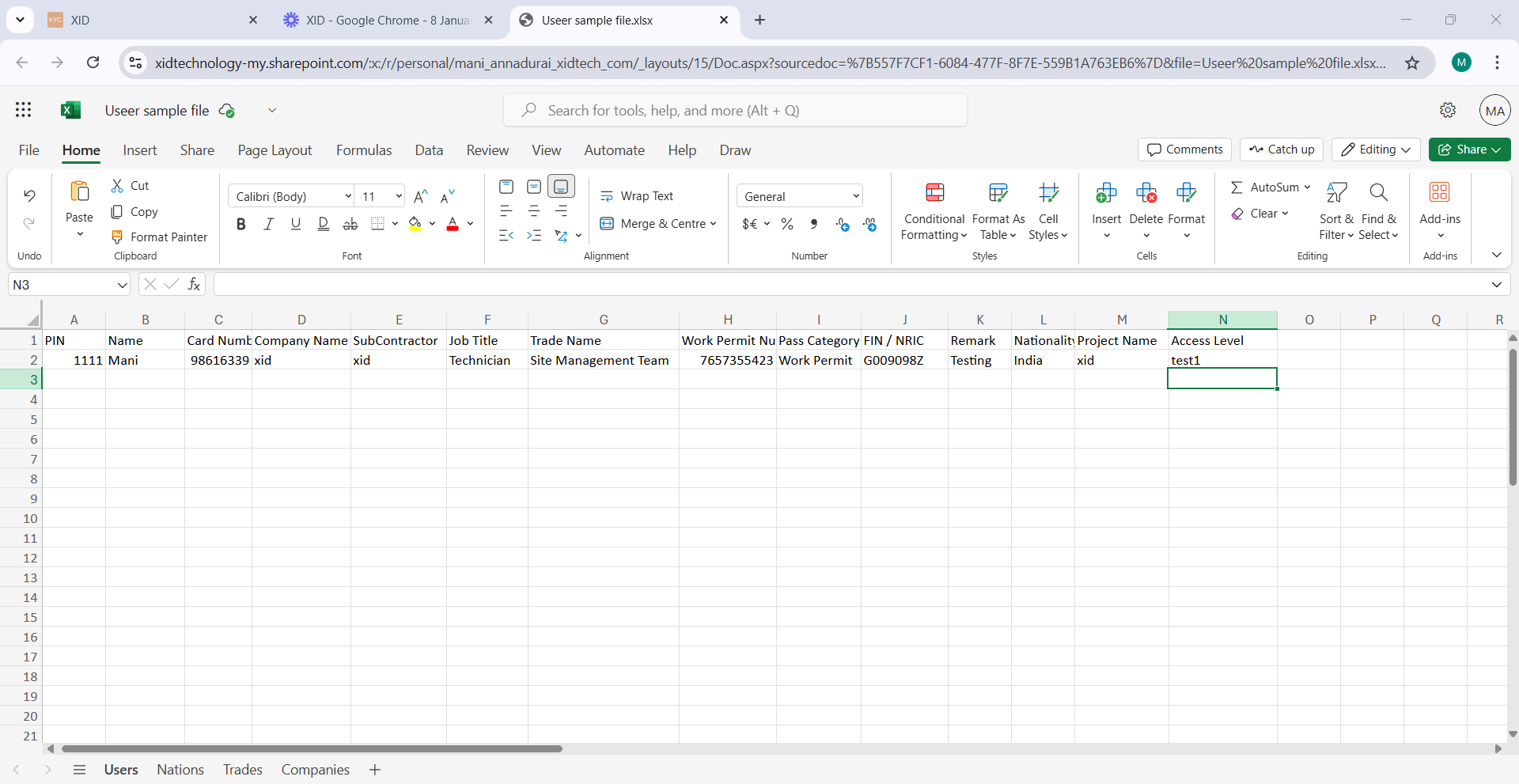
Task: Click the Borders icon in Font group
Action: tap(377, 224)
